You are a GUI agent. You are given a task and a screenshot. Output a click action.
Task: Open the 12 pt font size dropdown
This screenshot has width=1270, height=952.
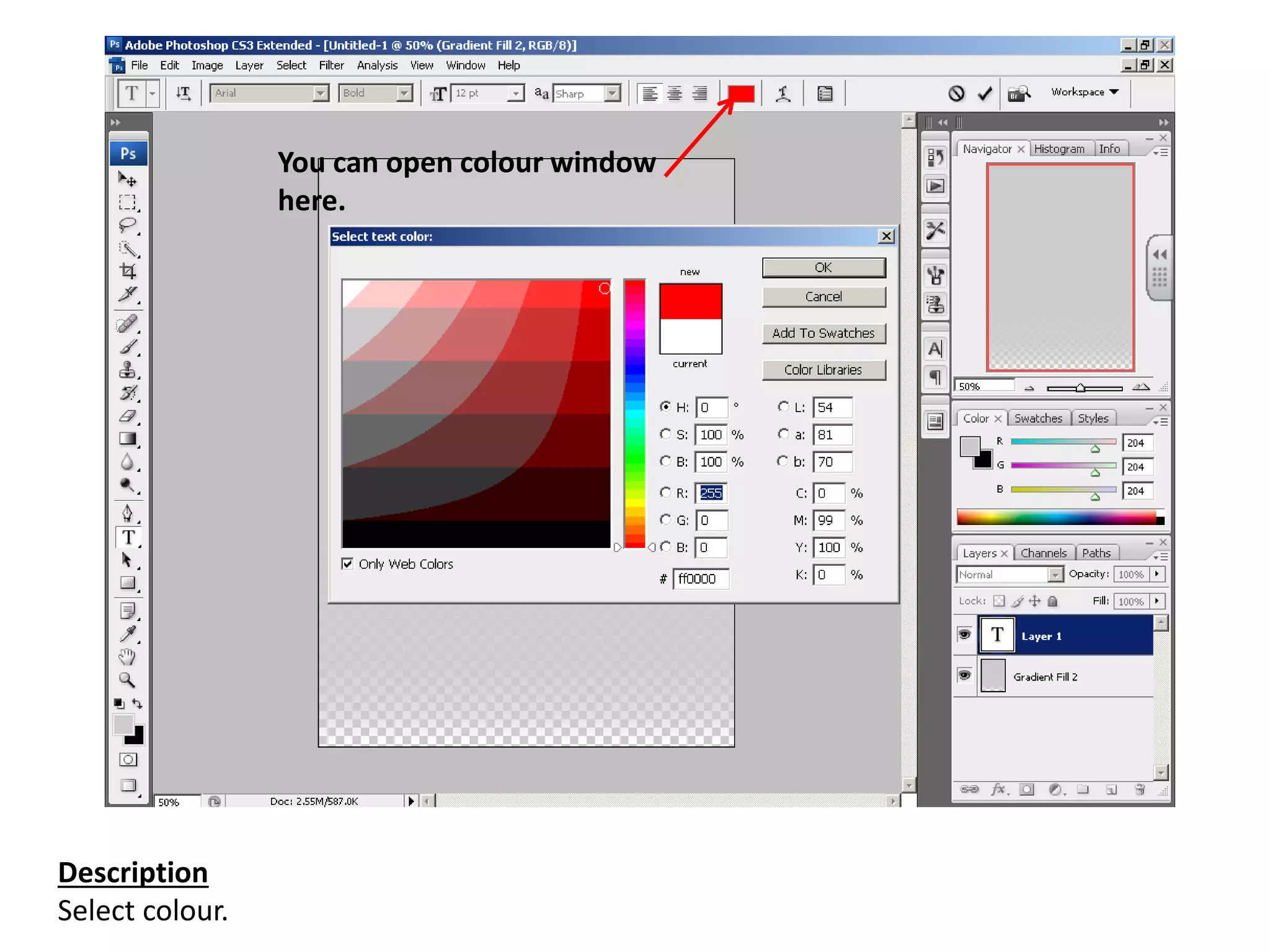[x=515, y=94]
